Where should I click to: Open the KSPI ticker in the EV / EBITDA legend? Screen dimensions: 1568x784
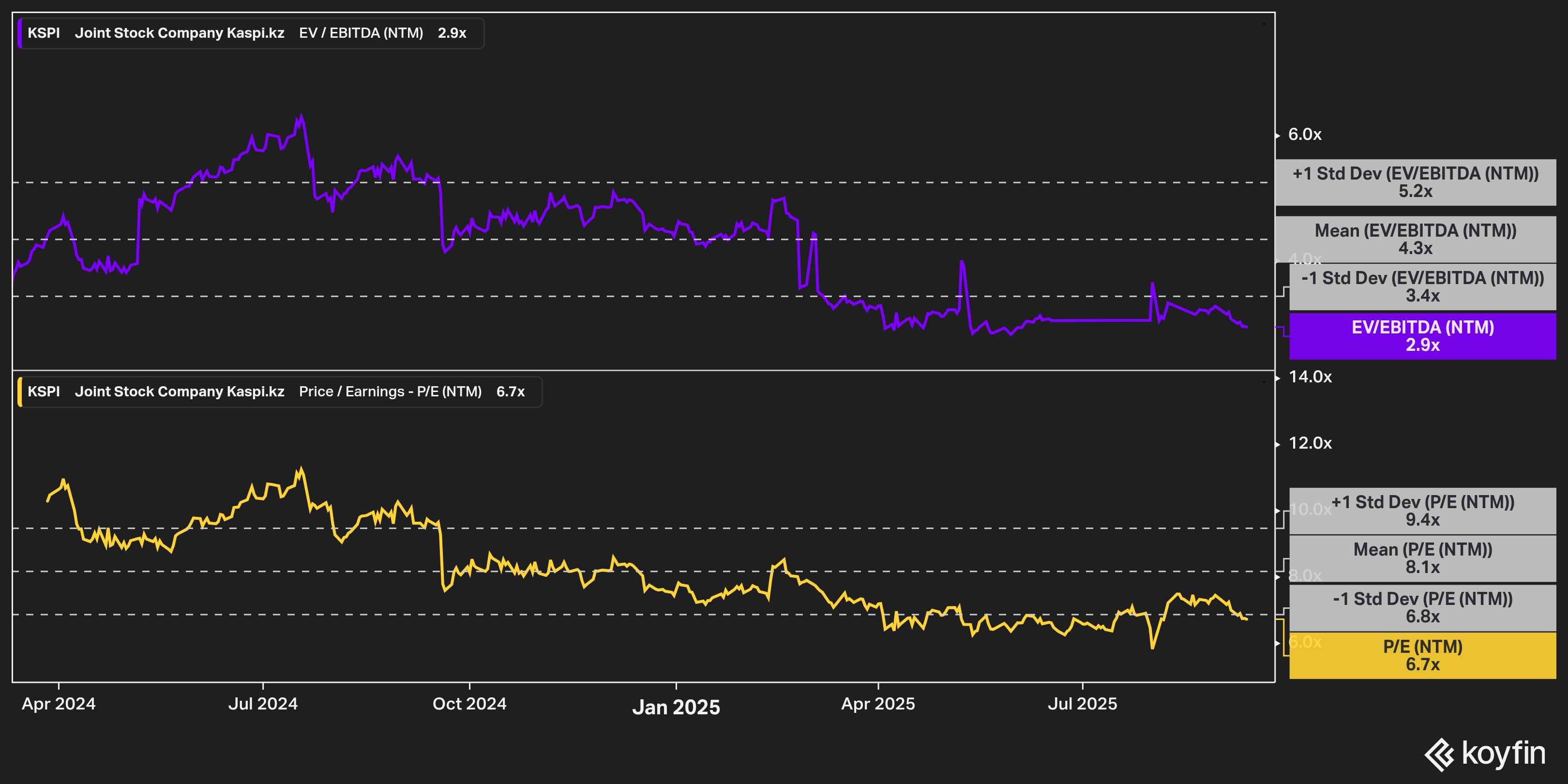(x=44, y=33)
